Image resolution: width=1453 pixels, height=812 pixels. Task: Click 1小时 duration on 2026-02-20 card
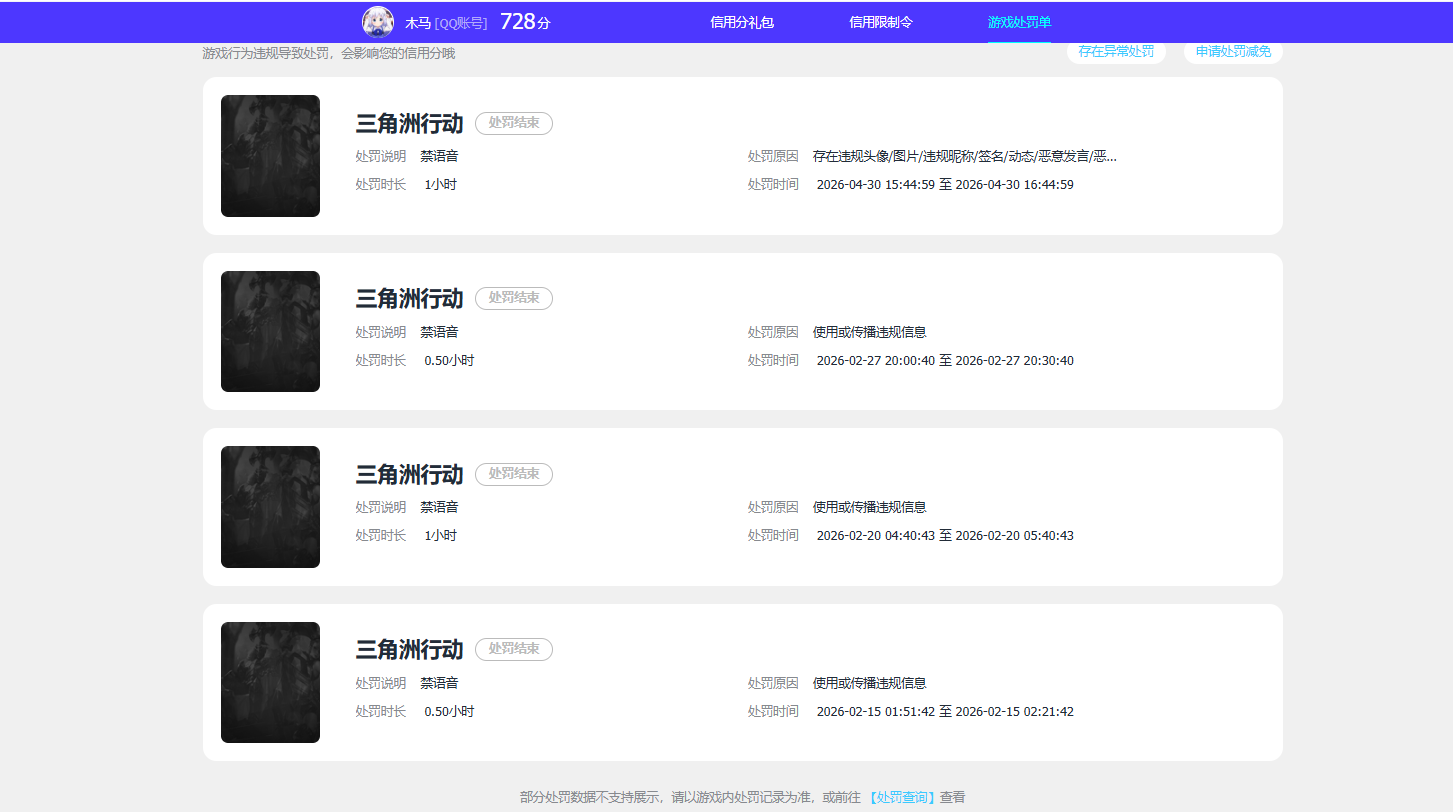pyautogui.click(x=440, y=535)
